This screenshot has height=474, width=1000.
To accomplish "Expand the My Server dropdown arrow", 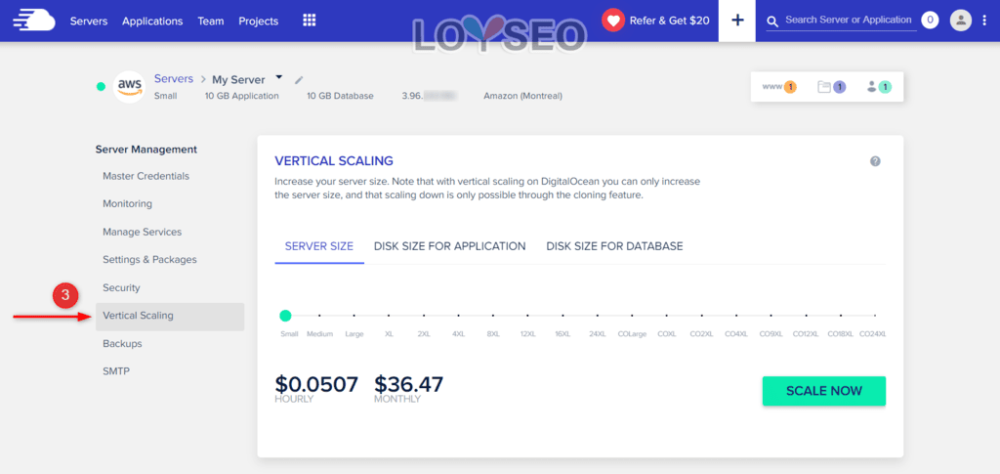I will (279, 78).
